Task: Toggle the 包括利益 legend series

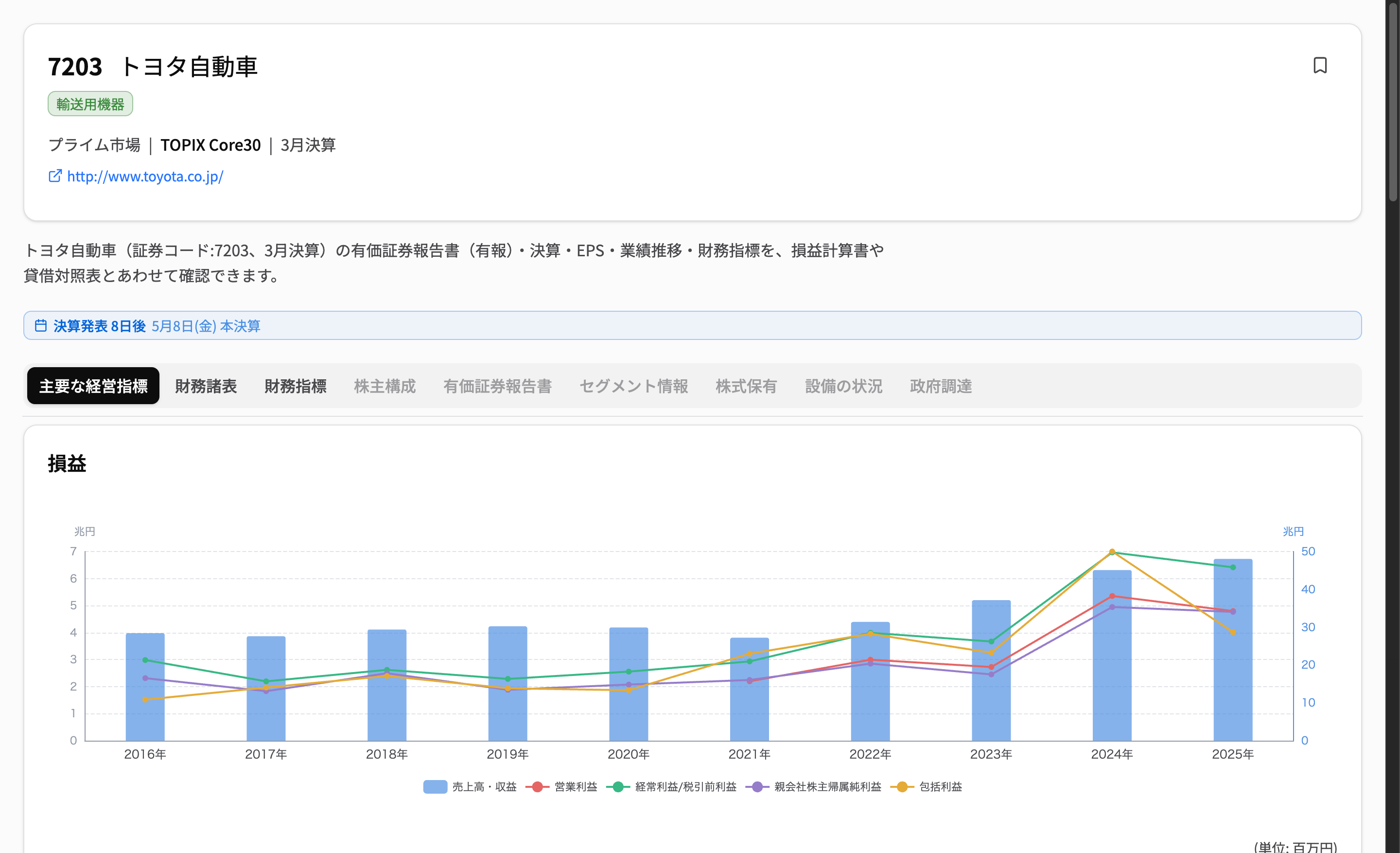Action: [x=926, y=786]
